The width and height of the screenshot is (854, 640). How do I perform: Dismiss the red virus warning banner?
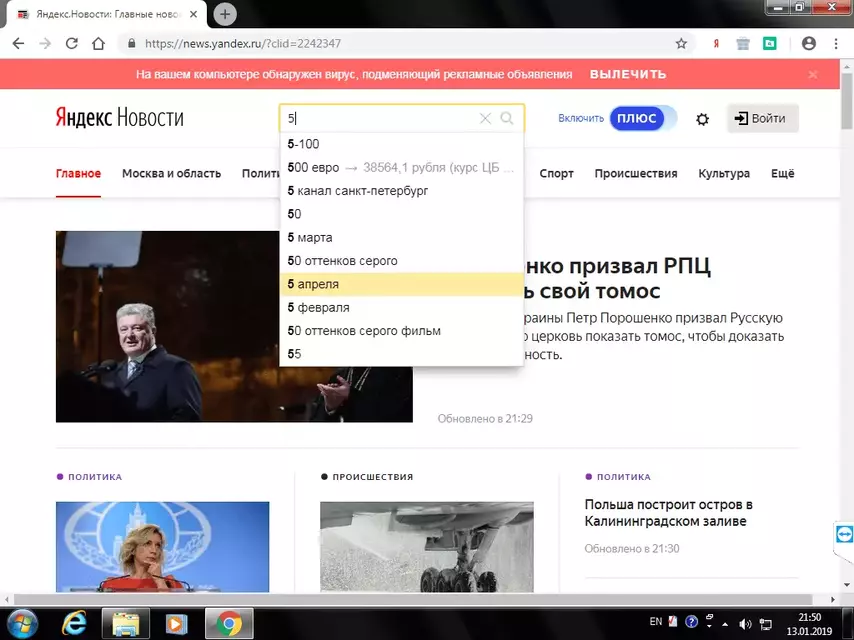point(813,74)
